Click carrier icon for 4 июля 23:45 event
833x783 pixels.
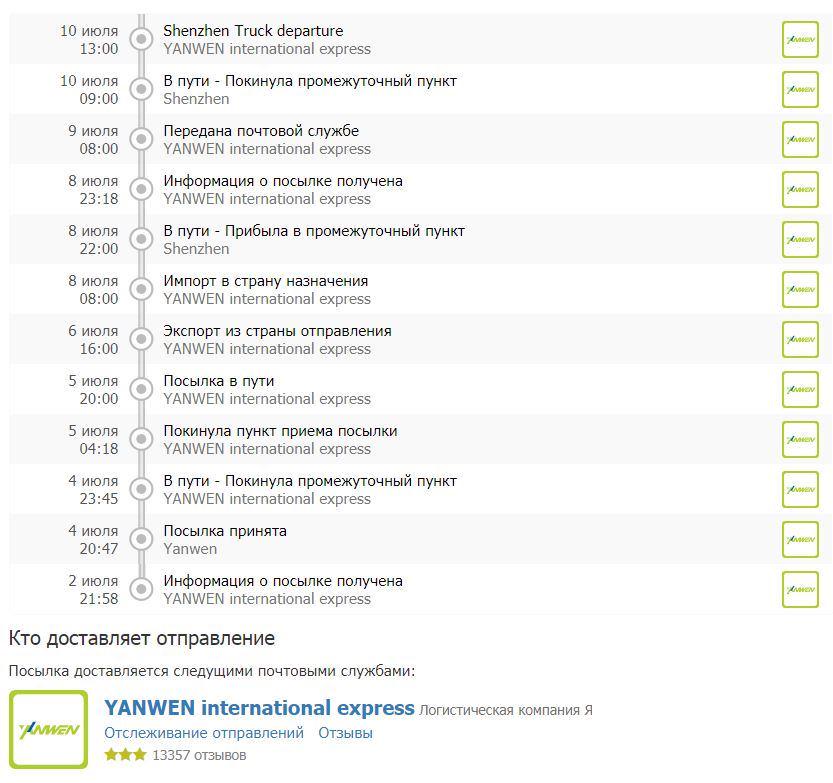point(800,490)
